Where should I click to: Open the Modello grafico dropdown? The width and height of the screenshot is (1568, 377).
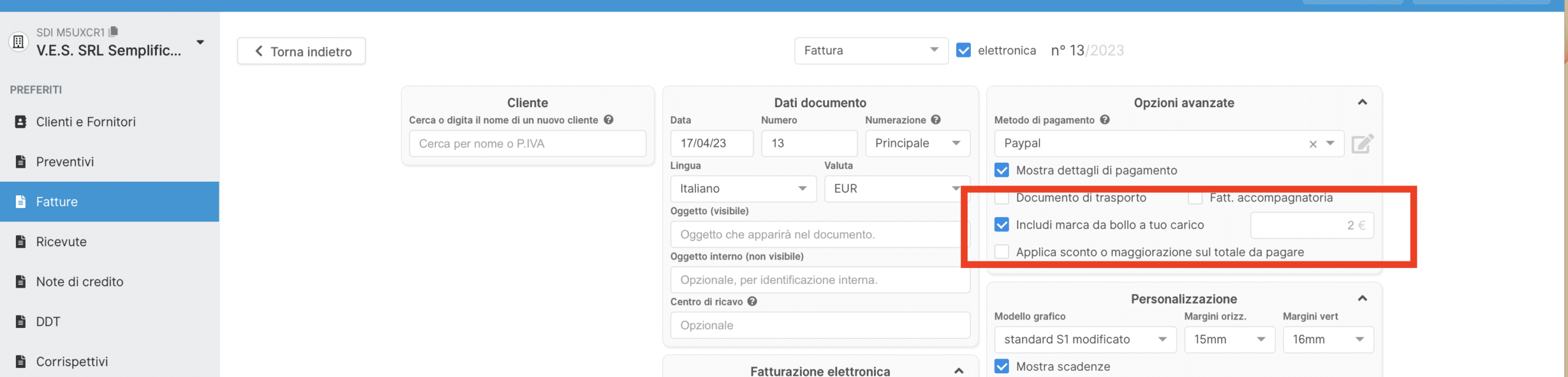click(x=1085, y=340)
